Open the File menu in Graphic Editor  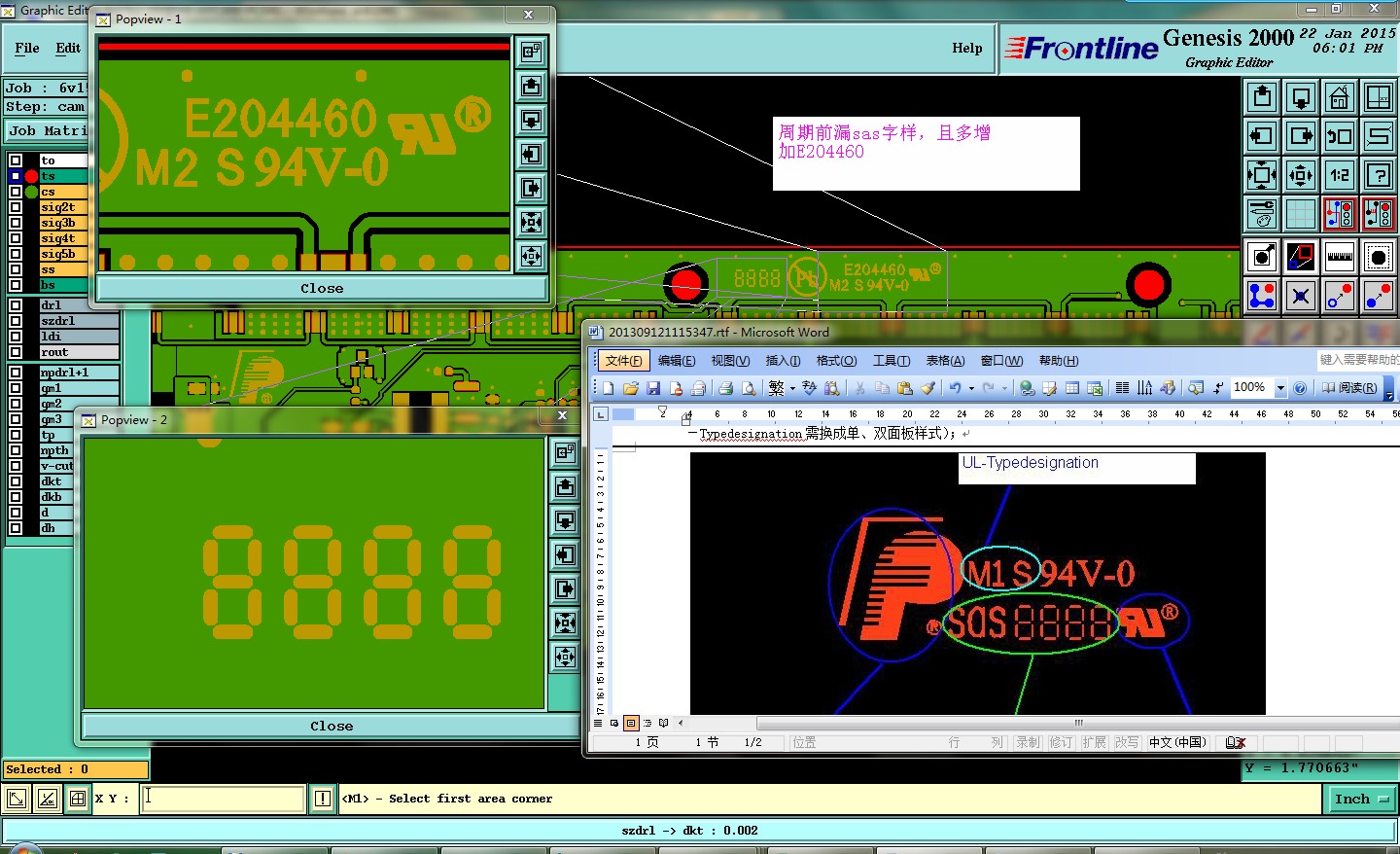(x=27, y=48)
